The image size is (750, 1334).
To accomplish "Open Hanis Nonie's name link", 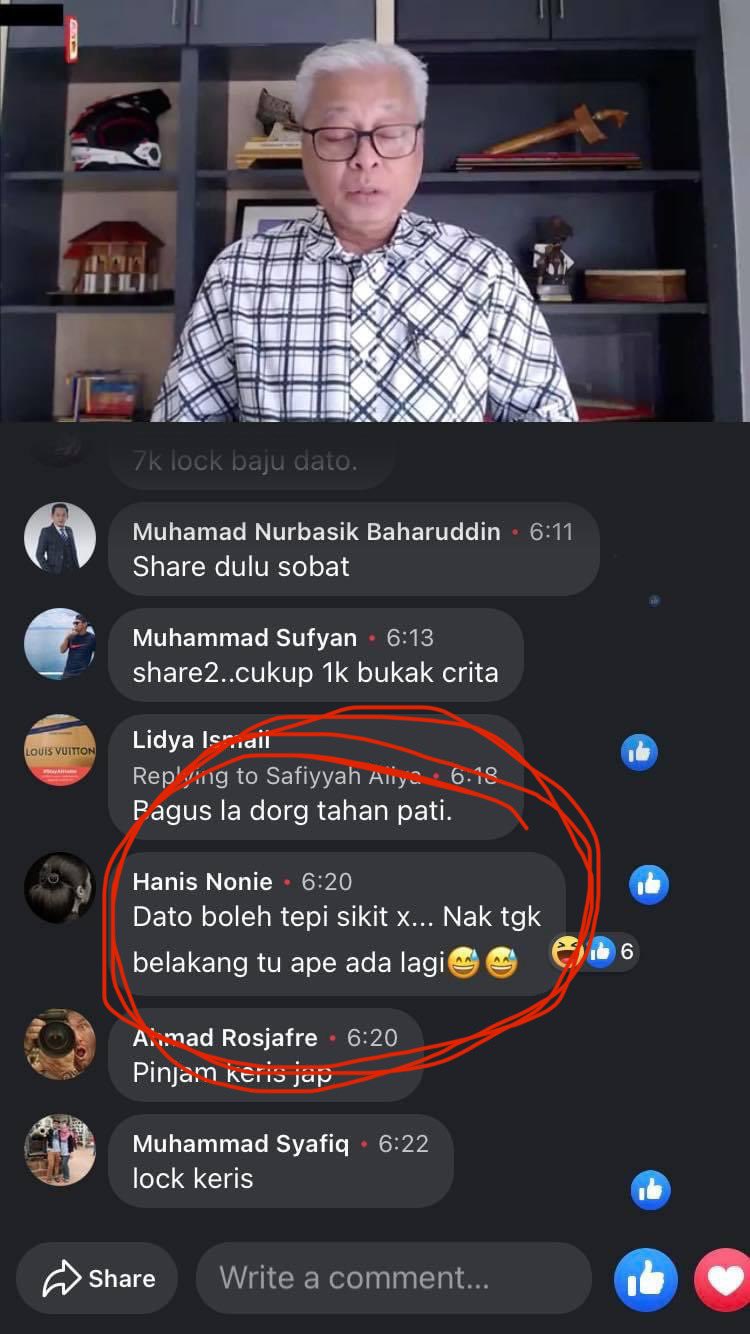I will point(202,881).
